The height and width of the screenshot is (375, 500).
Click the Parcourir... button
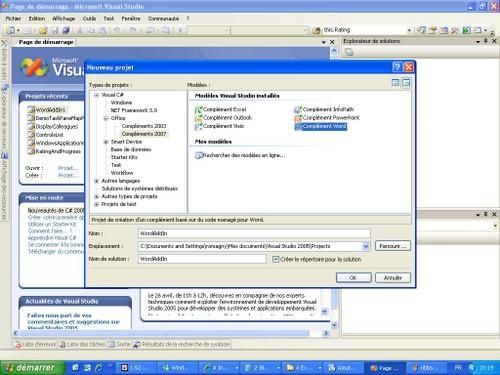(393, 246)
